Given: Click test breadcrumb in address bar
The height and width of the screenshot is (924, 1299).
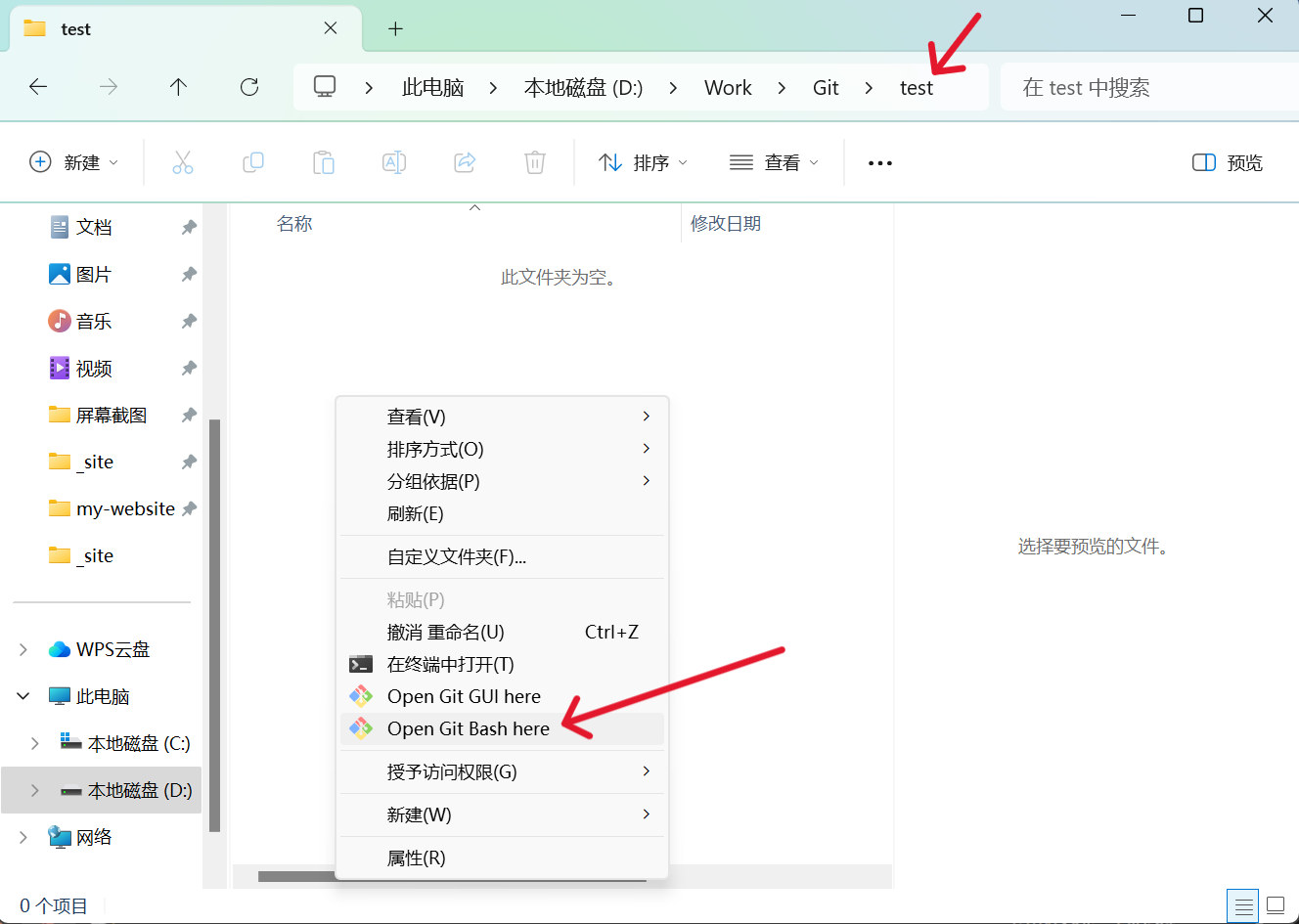Looking at the screenshot, I should click(x=917, y=88).
